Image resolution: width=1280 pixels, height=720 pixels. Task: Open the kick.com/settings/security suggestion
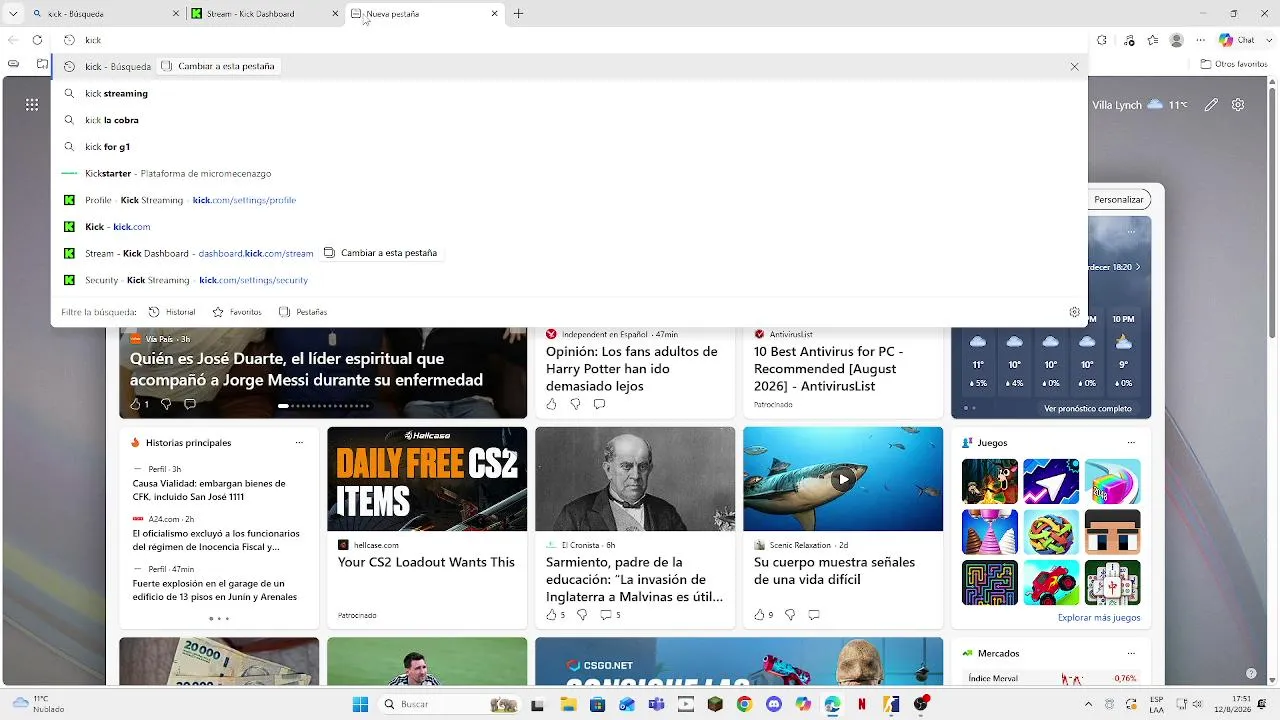(x=569, y=280)
